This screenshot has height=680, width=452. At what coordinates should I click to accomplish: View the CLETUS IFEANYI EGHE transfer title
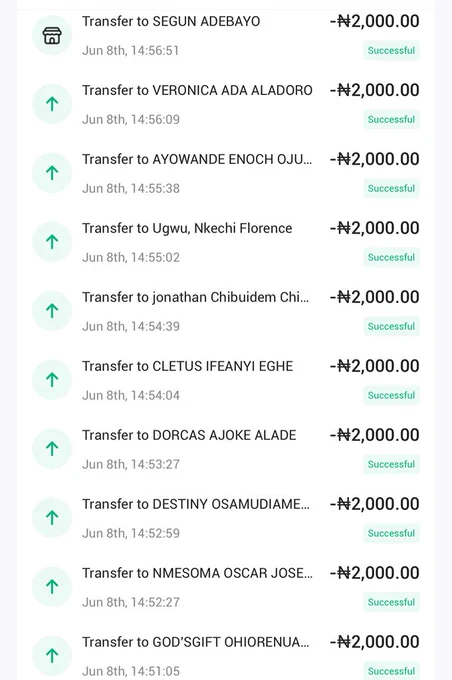[x=187, y=366]
